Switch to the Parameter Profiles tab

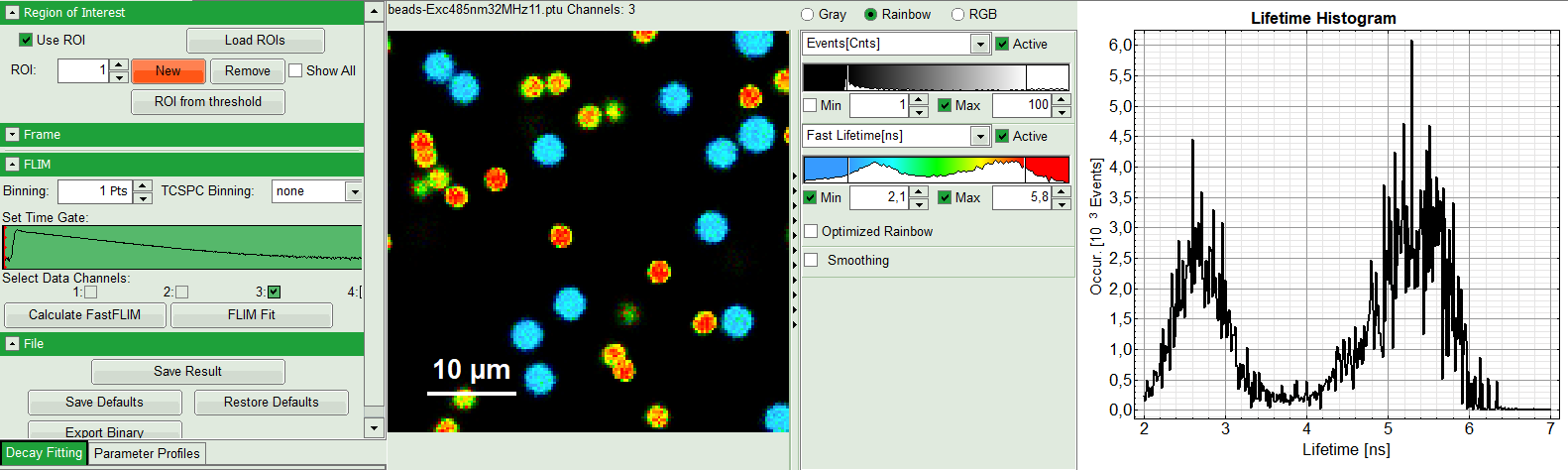[147, 454]
